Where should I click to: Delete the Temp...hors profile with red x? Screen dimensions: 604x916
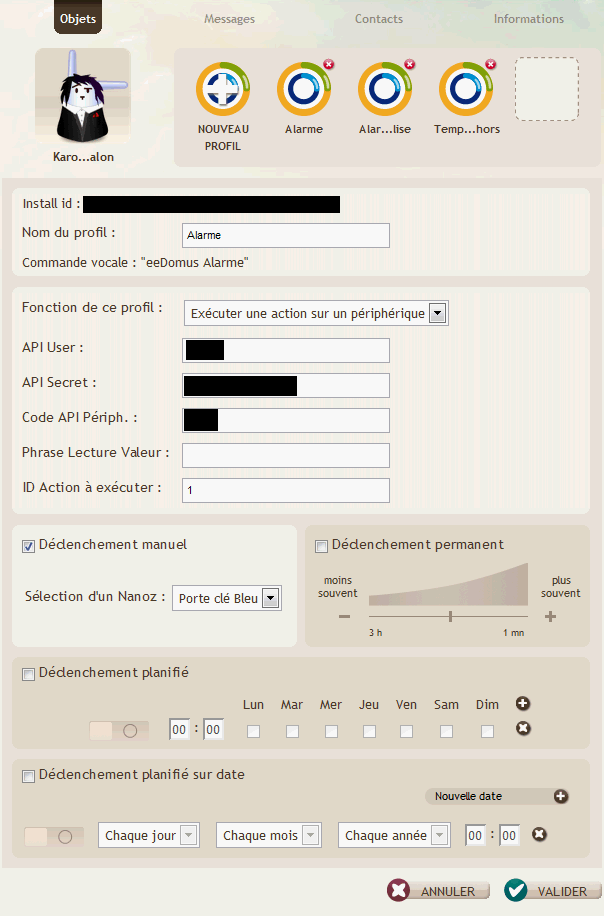(x=491, y=64)
